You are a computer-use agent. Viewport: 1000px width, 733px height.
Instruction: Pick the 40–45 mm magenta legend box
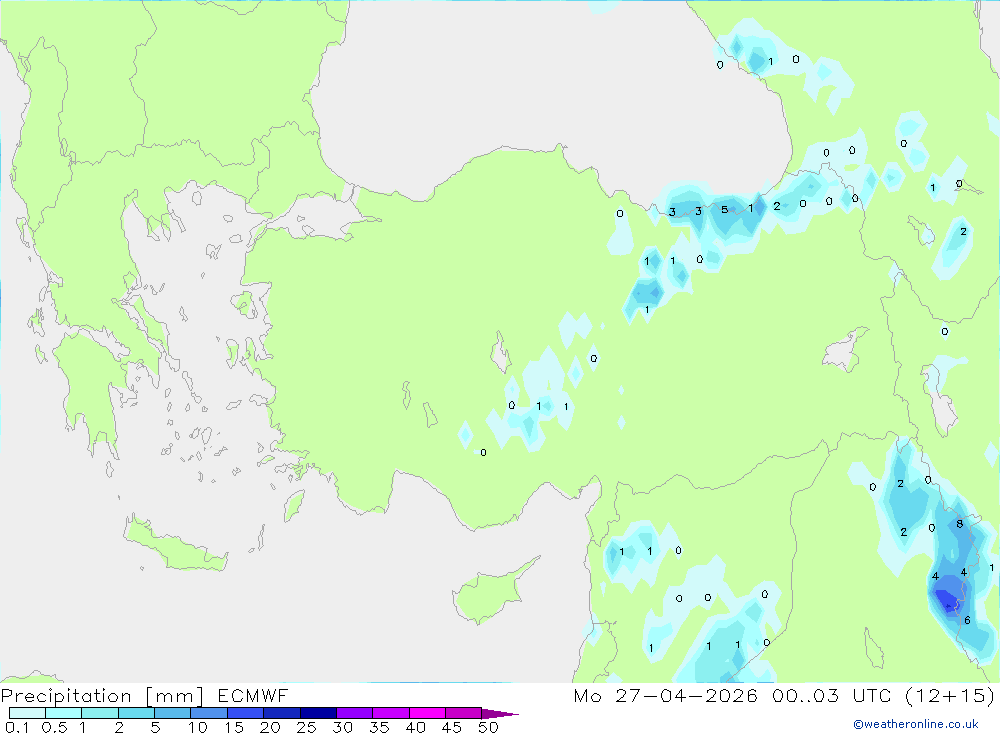click(x=427, y=713)
